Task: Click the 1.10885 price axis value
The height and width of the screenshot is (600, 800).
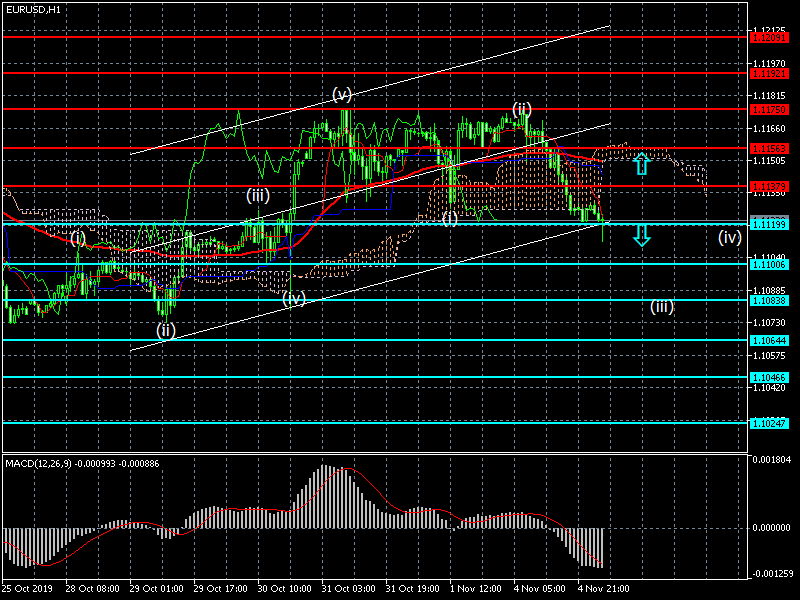Action: pyautogui.click(x=769, y=290)
